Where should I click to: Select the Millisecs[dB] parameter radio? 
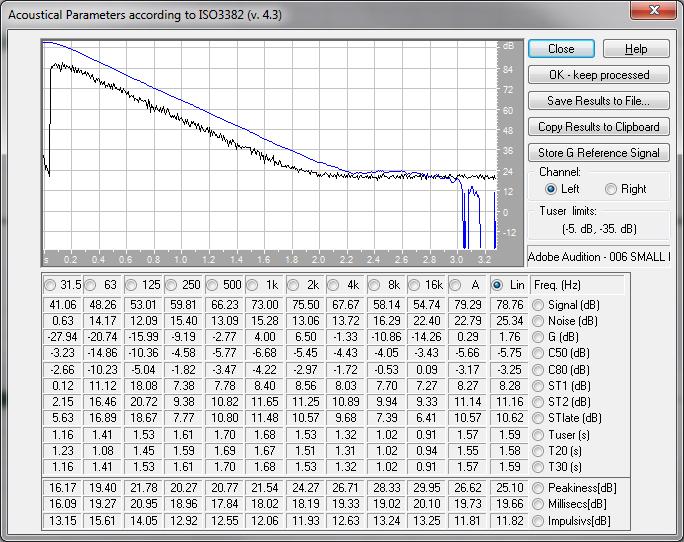click(x=538, y=504)
